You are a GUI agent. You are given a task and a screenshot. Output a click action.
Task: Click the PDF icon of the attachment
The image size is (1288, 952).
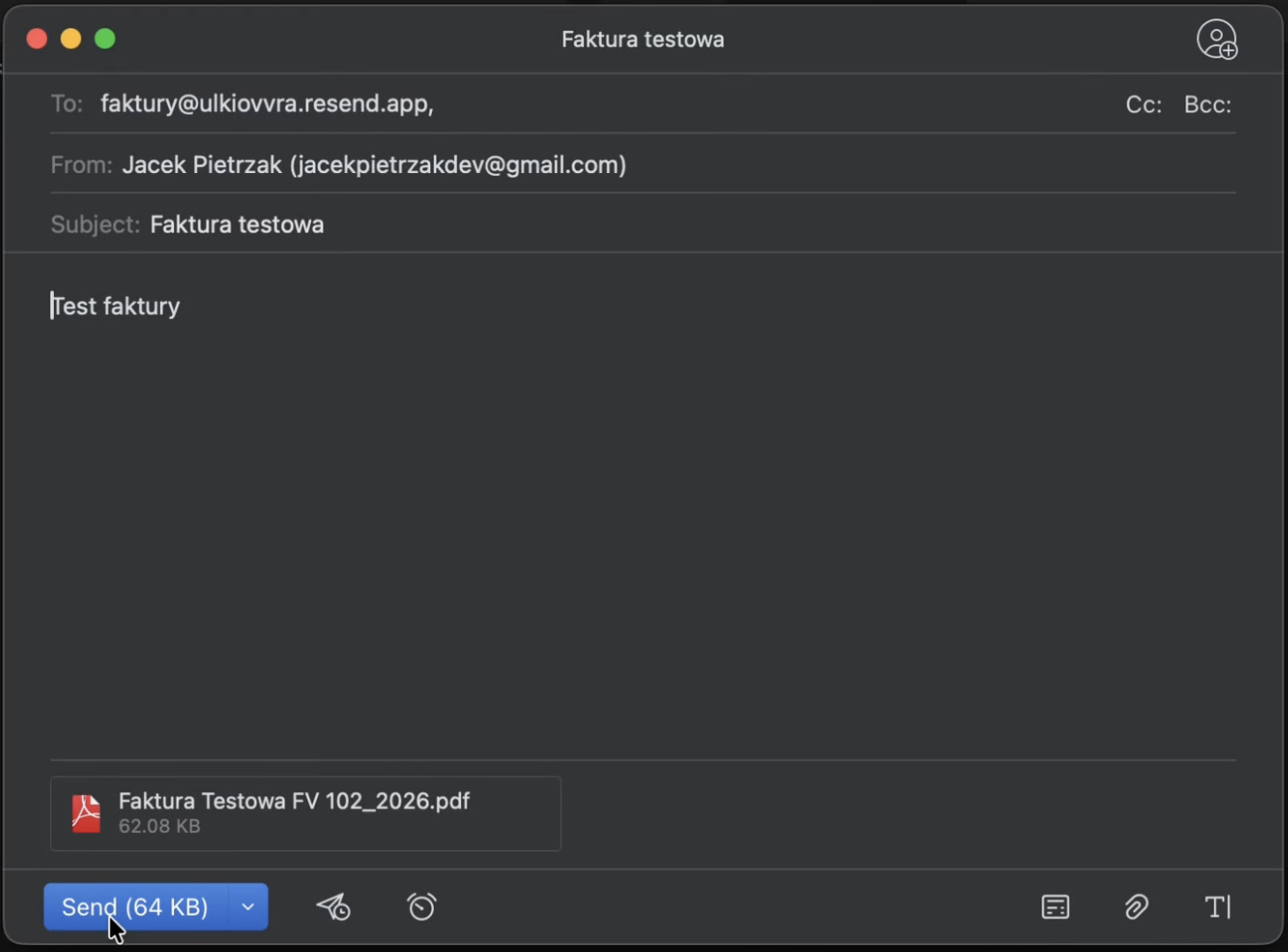pos(86,813)
